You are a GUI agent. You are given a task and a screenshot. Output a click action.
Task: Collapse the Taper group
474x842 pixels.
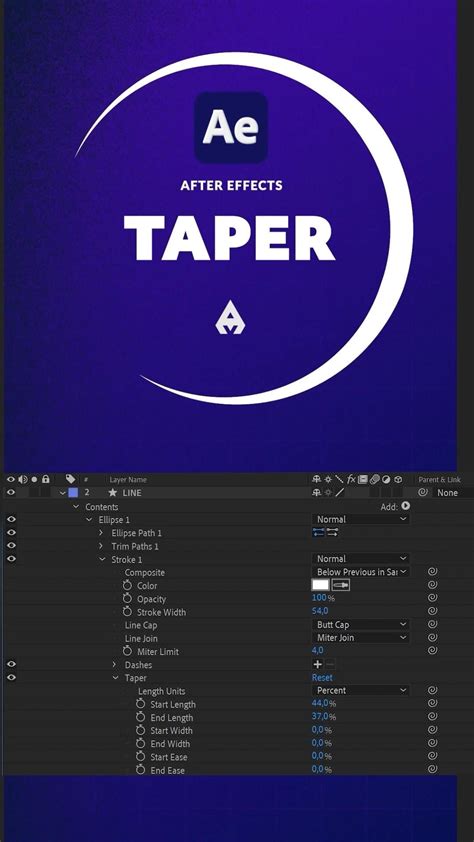coord(115,678)
